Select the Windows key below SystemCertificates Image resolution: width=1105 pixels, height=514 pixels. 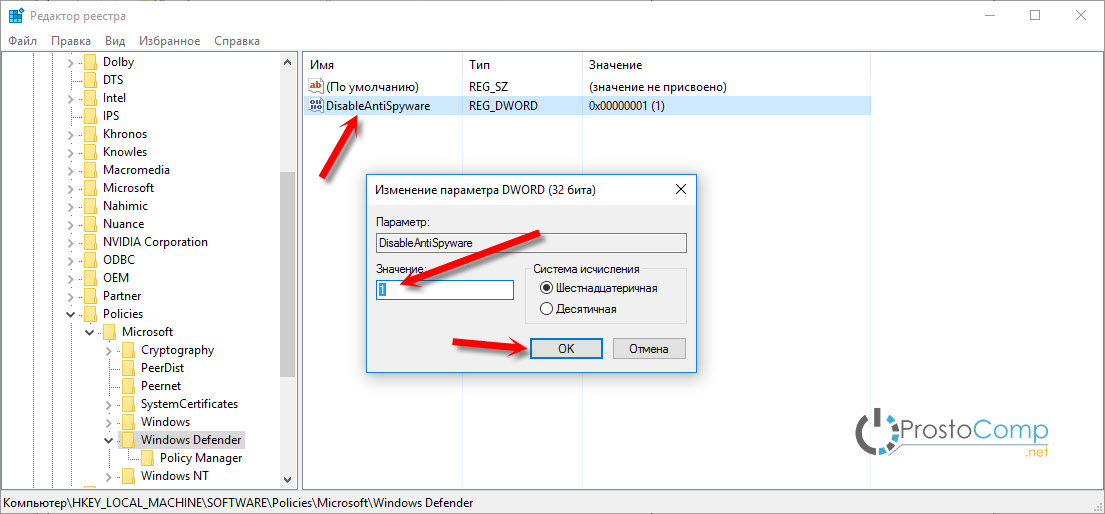point(165,422)
